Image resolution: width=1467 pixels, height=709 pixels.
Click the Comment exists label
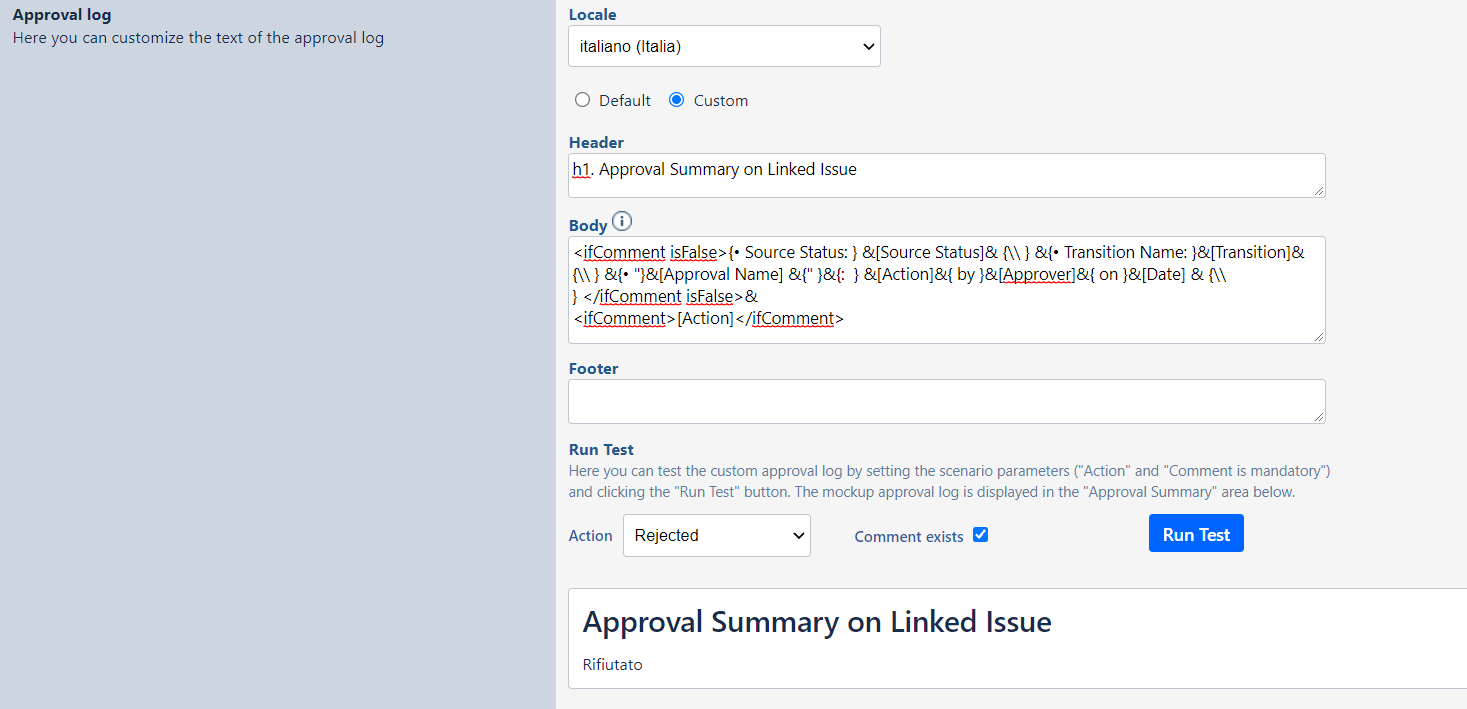tap(908, 537)
